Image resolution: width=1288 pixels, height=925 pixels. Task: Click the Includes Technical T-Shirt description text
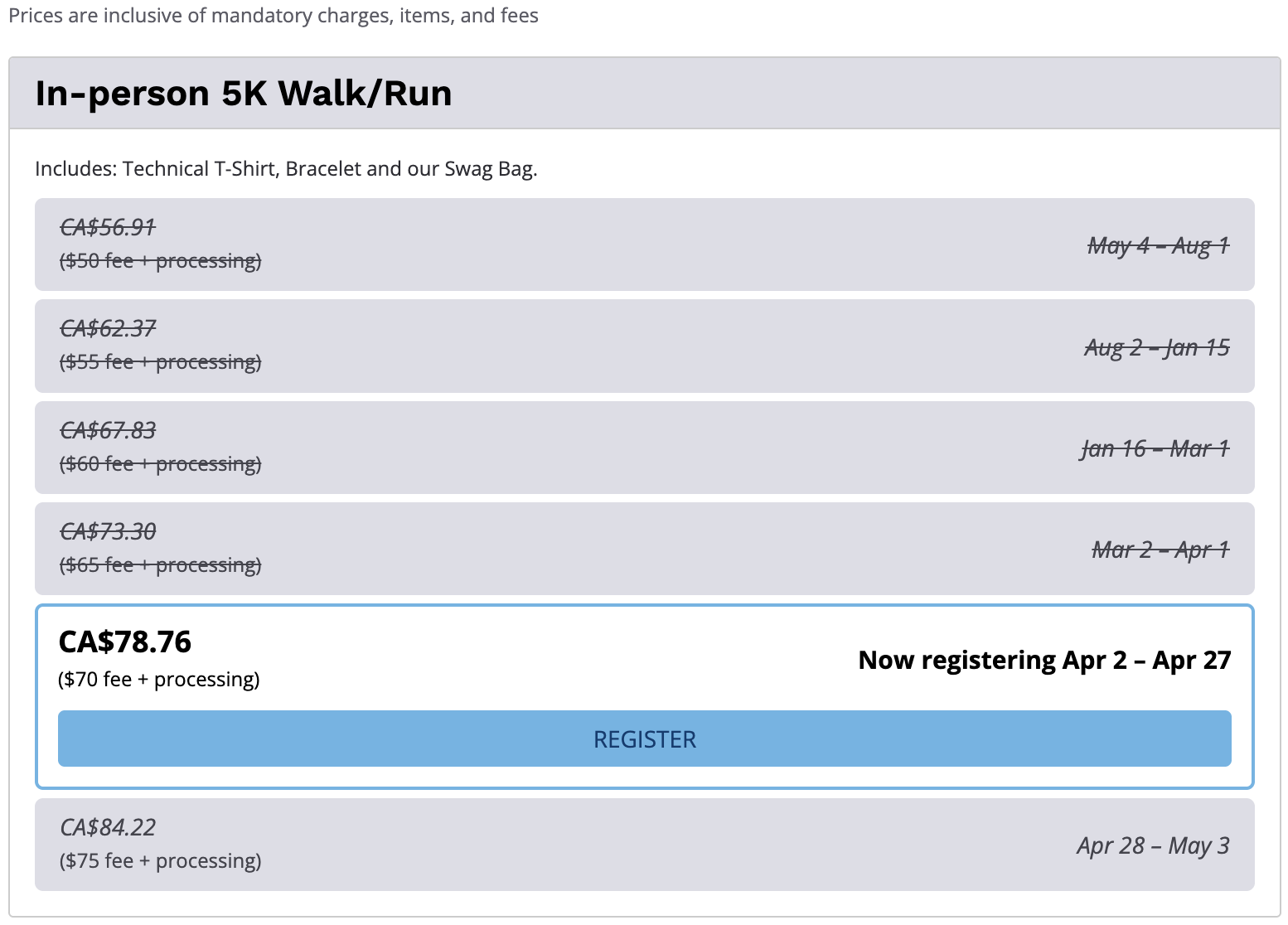(x=286, y=169)
